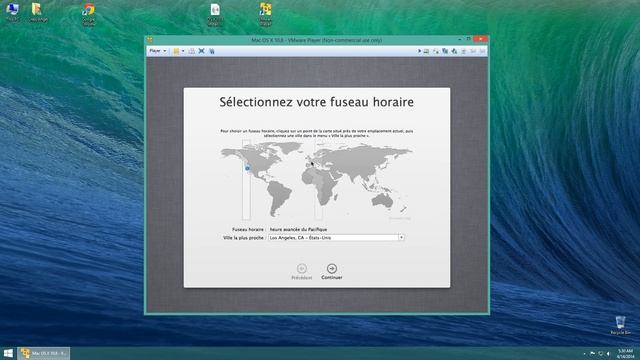The image size is (640, 360).
Task: Click the 'heure avancée du Pacifique' time zone text
Action: [298, 229]
